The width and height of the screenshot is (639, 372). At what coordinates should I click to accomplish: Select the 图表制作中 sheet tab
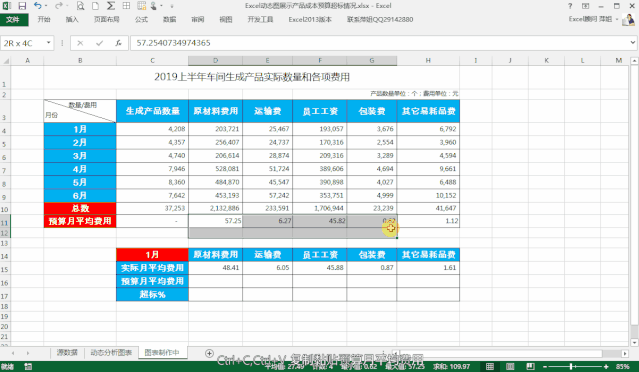point(162,353)
